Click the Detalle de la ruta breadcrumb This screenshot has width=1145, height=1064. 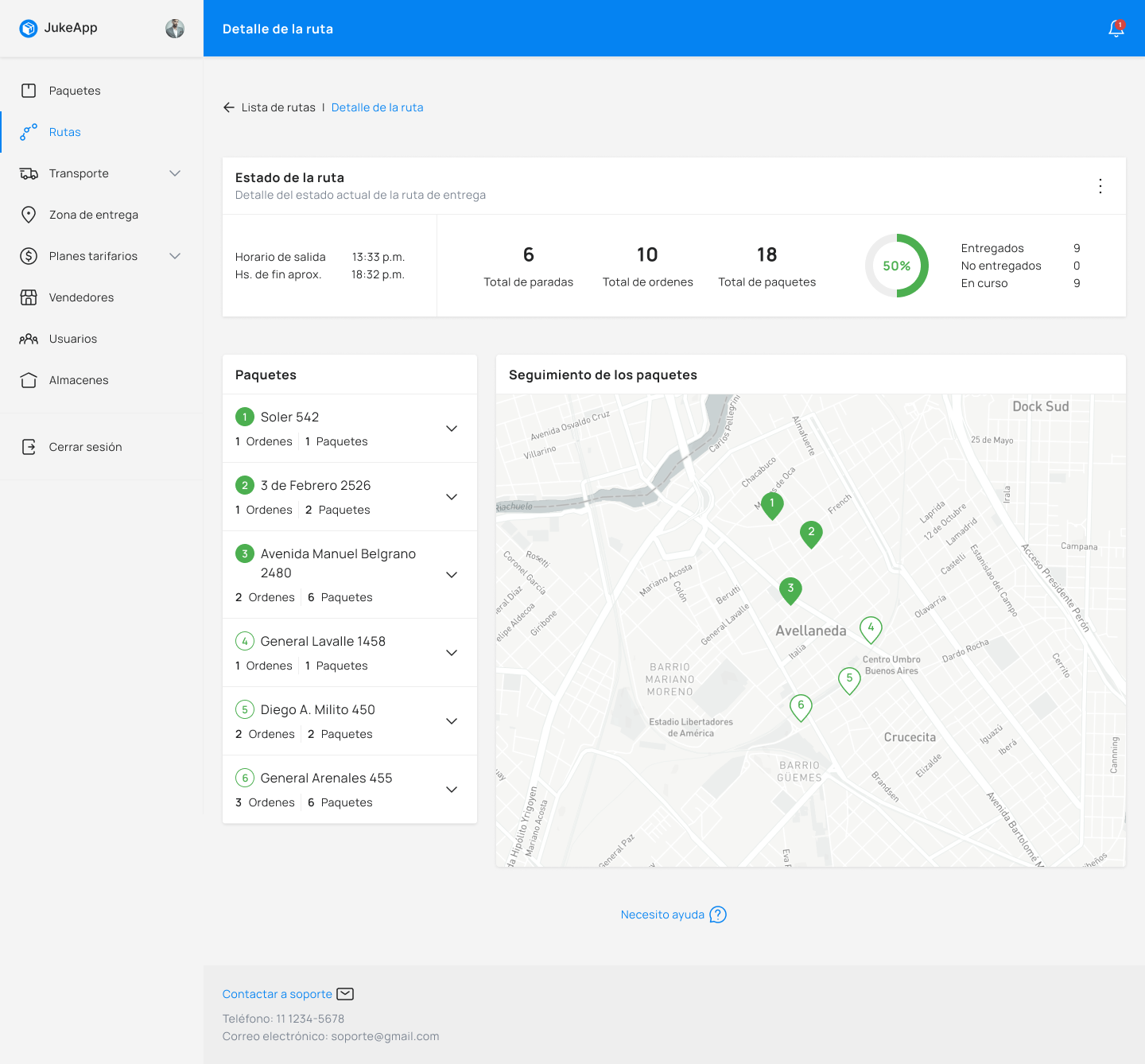point(377,107)
